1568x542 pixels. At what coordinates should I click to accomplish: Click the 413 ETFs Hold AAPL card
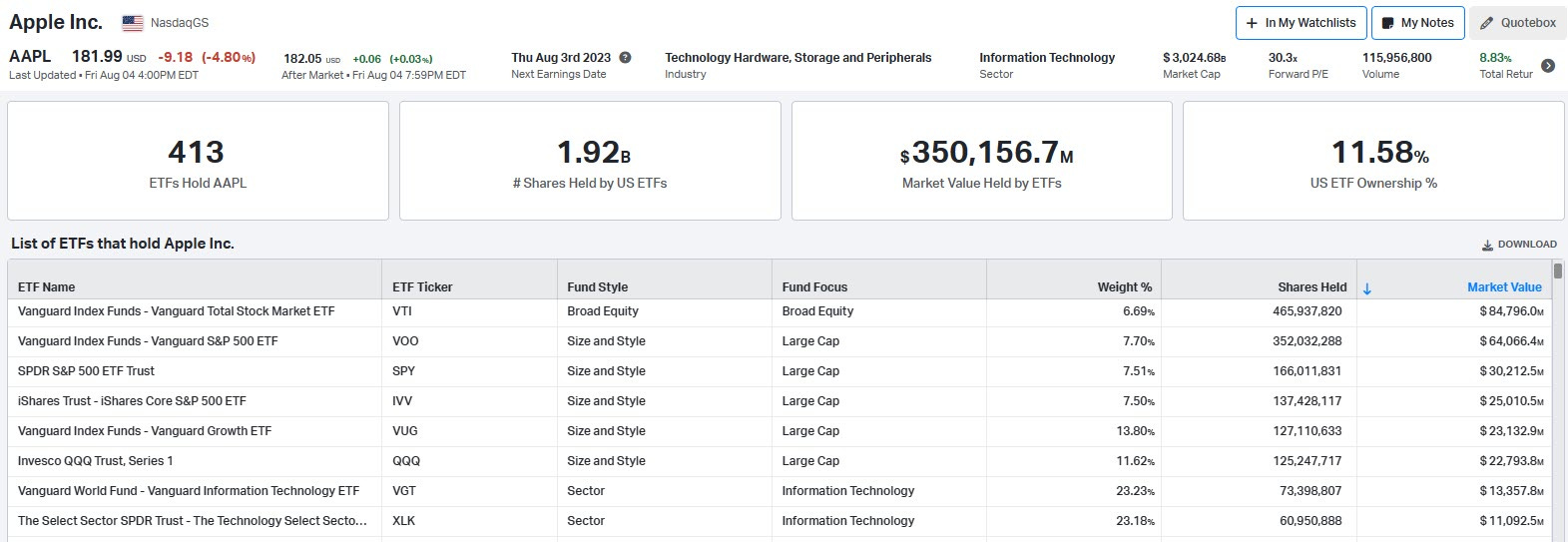pyautogui.click(x=198, y=161)
